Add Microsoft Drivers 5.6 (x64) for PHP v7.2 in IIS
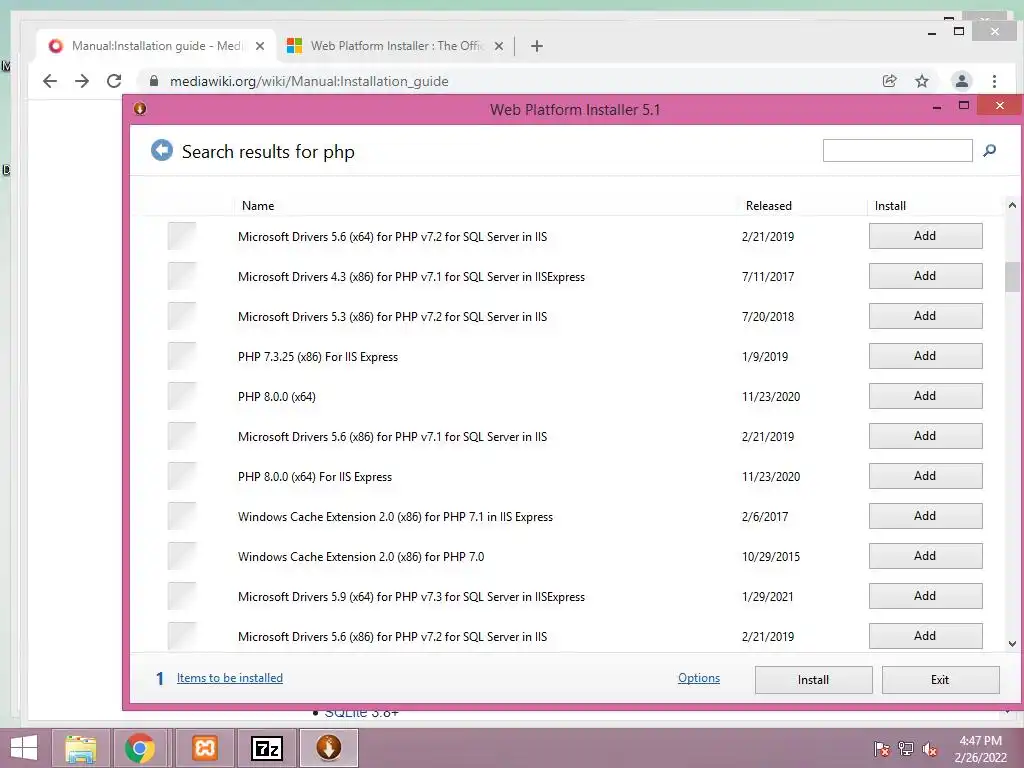 [x=925, y=236]
